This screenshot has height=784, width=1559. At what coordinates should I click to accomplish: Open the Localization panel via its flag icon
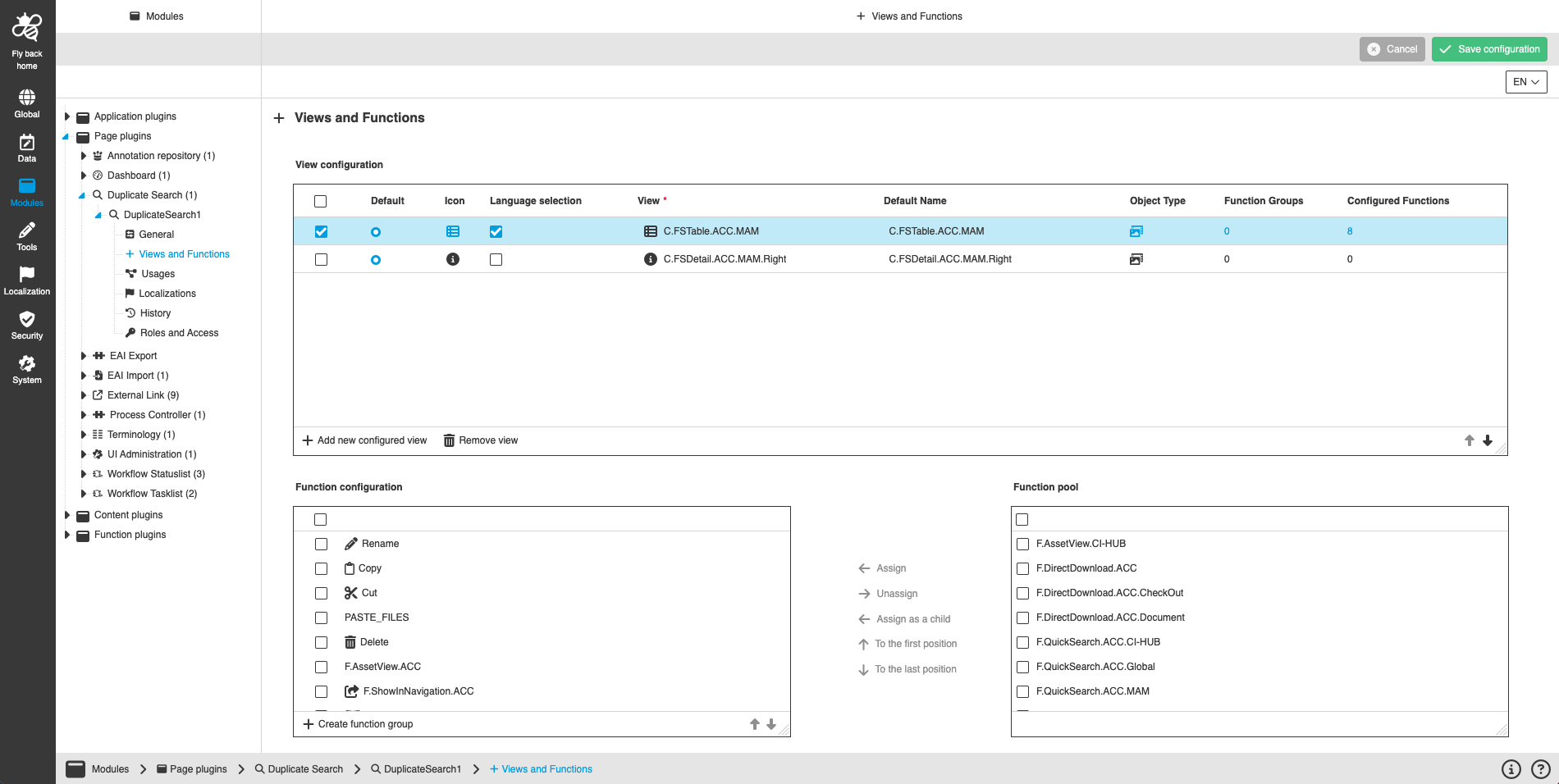pyautogui.click(x=27, y=277)
